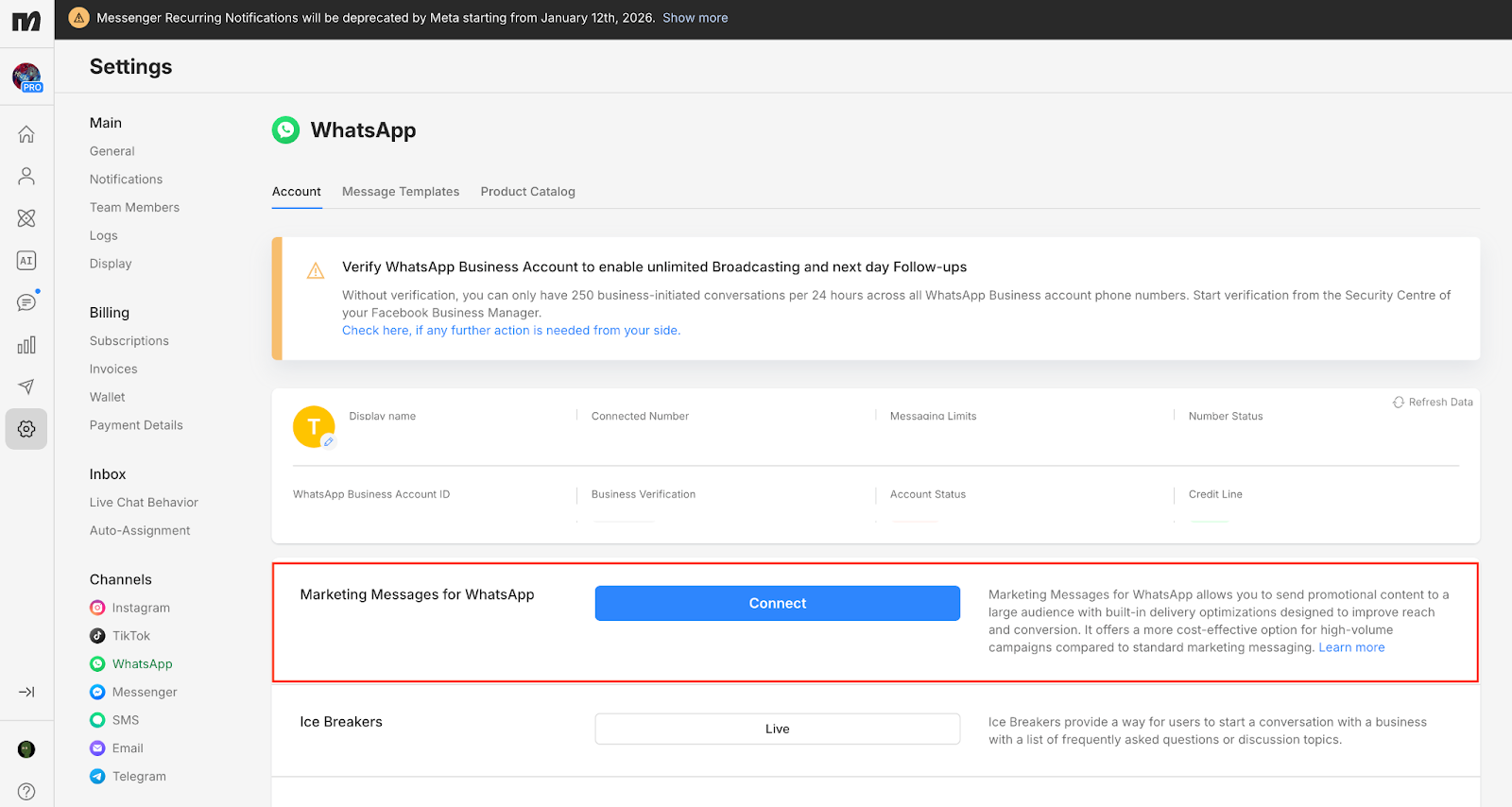
Task: Click the Ice Breakers Live button
Action: 777,729
